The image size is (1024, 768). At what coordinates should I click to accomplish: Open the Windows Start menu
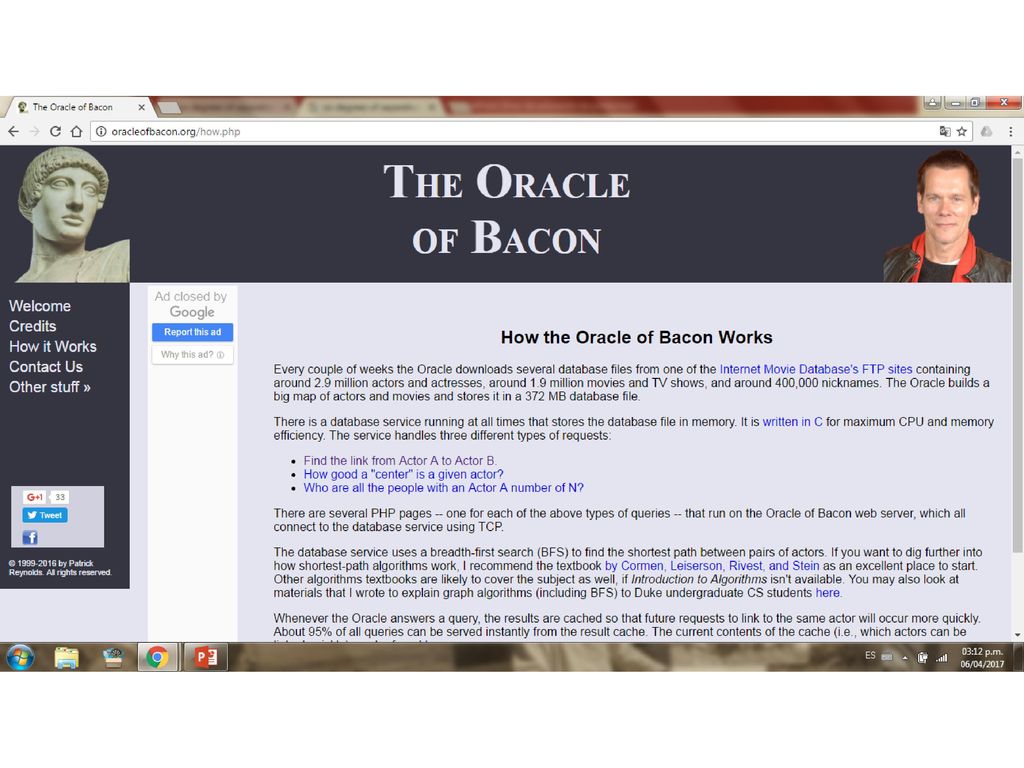click(20, 657)
